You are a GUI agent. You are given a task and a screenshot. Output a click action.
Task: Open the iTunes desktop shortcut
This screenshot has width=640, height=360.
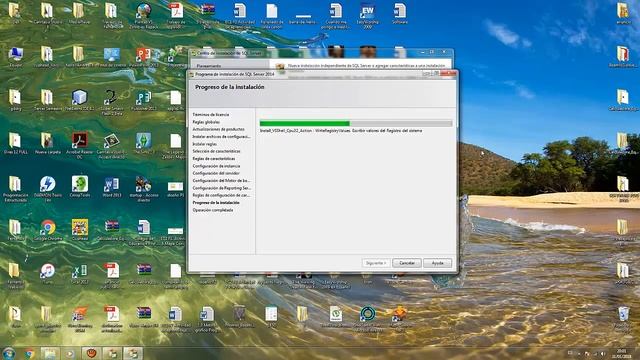click(48, 273)
